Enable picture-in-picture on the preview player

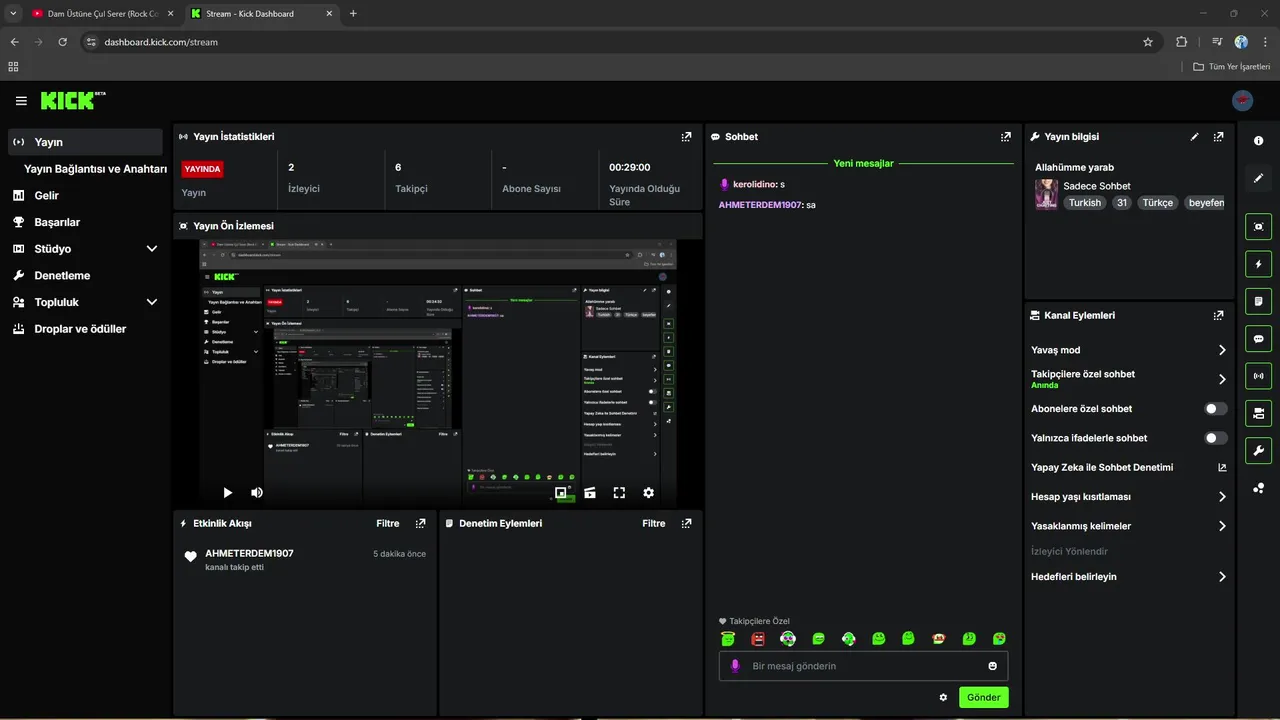coord(561,492)
